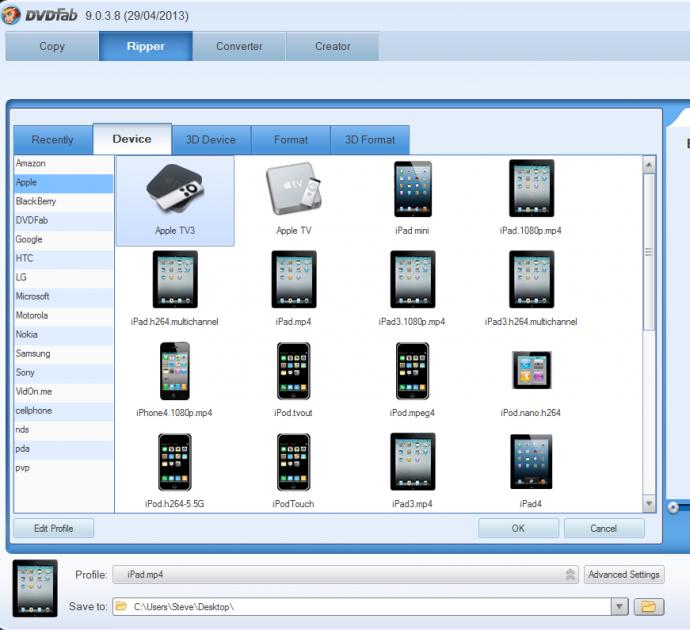Screen dimensions: 690x630
Task: Click the round slider knob at right edge
Action: tap(673, 507)
